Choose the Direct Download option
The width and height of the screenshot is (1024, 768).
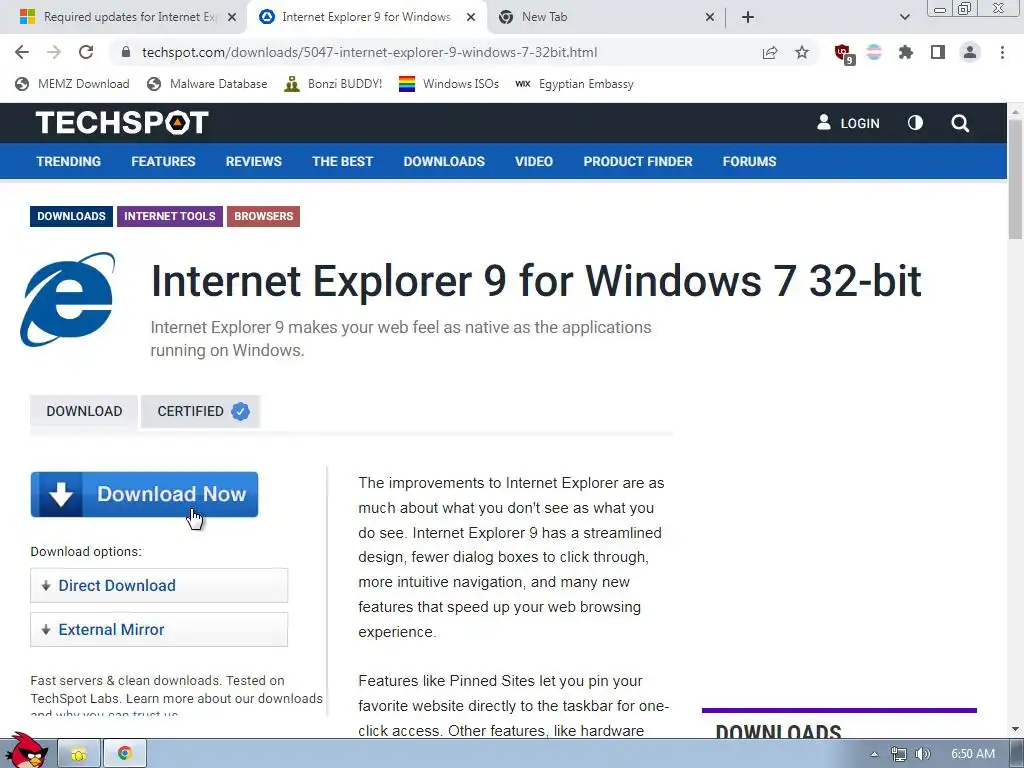pyautogui.click(x=159, y=585)
